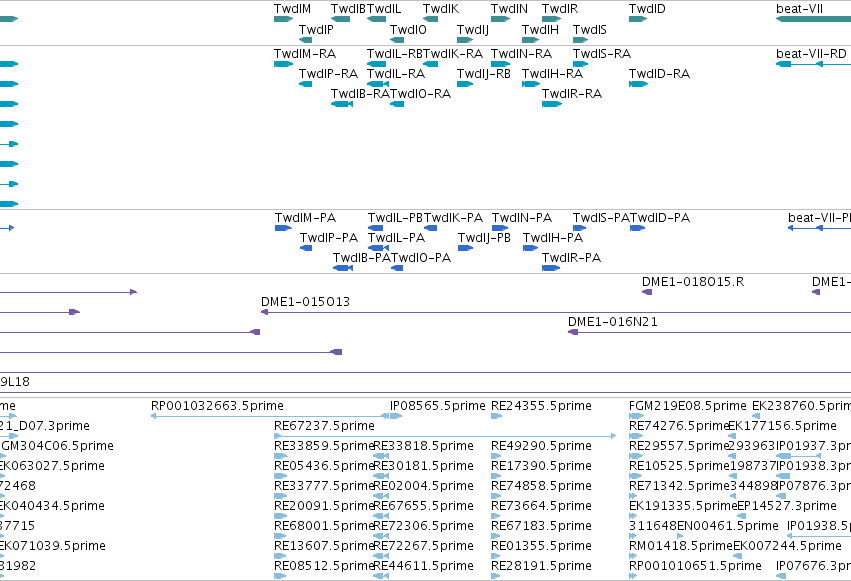Select the TwdlS-PA protein feature
This screenshot has width=851, height=581.
point(580,228)
